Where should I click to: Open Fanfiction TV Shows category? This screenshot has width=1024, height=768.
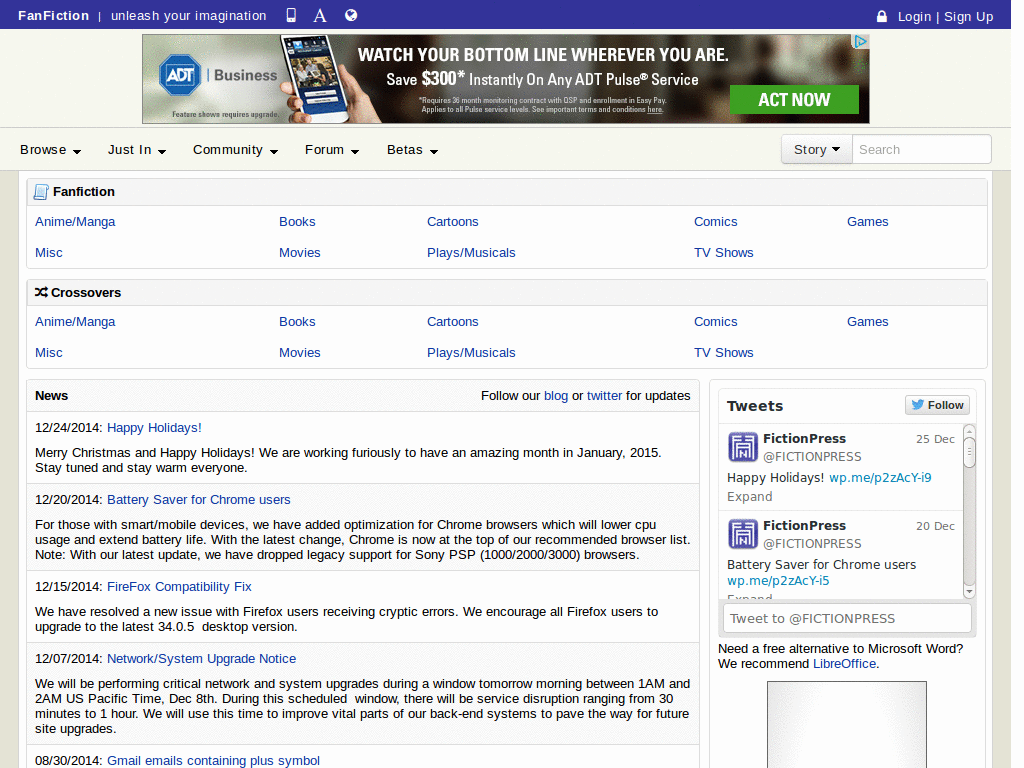coord(724,253)
